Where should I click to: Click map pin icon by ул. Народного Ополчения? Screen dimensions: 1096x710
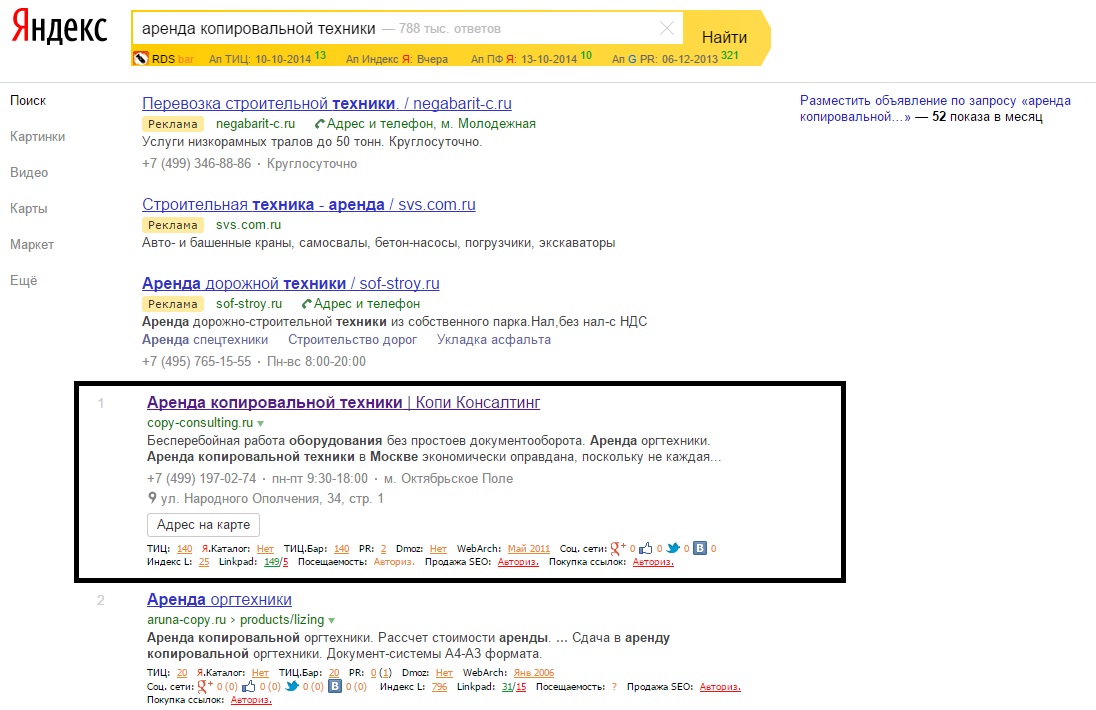tap(152, 498)
